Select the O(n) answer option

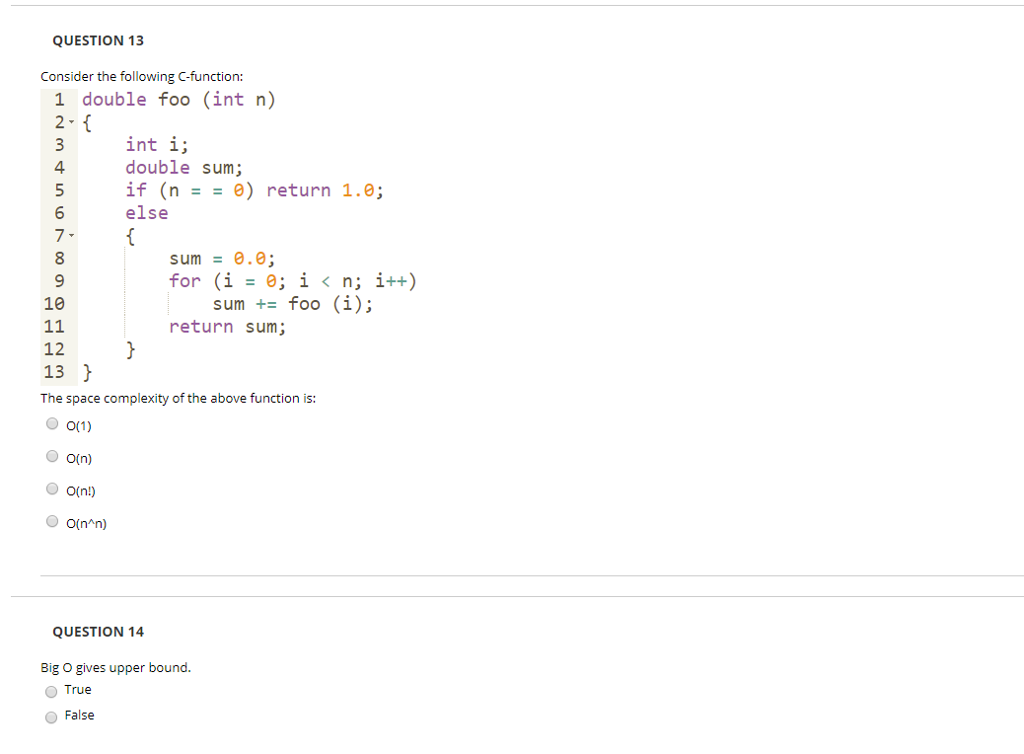pyautogui.click(x=52, y=456)
